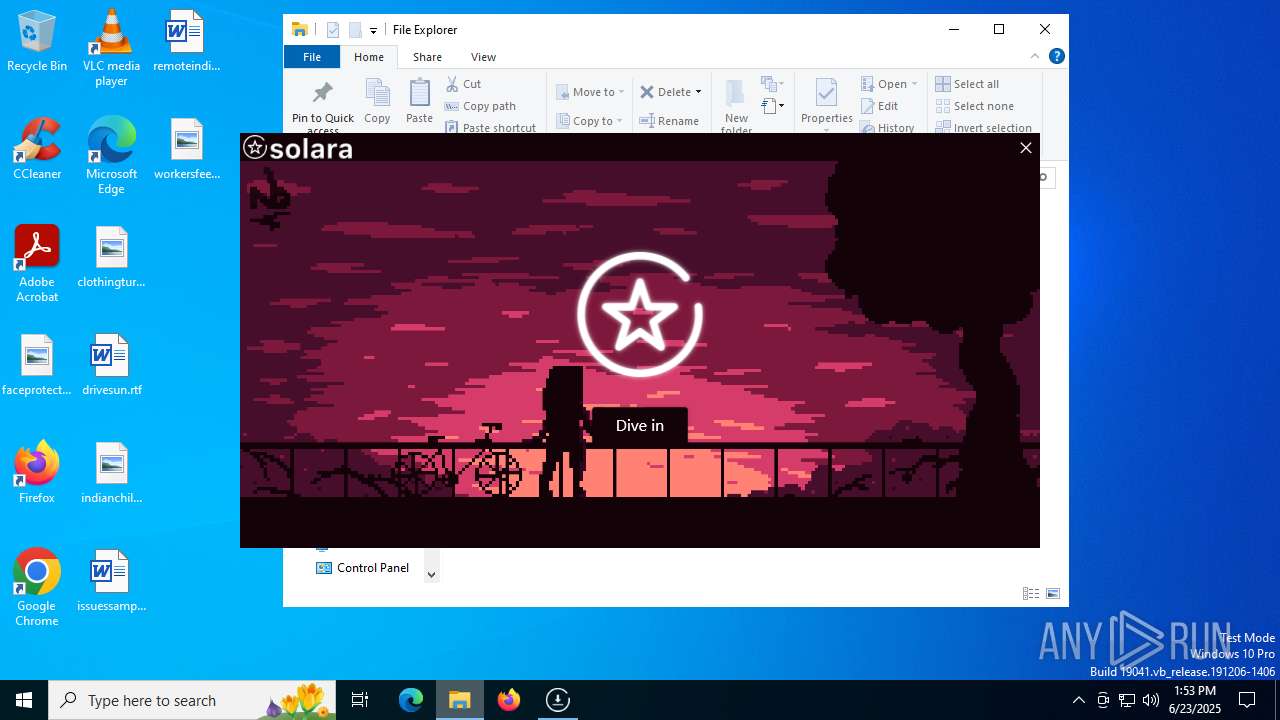Select the remoteindi... Word document on desktop

tap(186, 42)
